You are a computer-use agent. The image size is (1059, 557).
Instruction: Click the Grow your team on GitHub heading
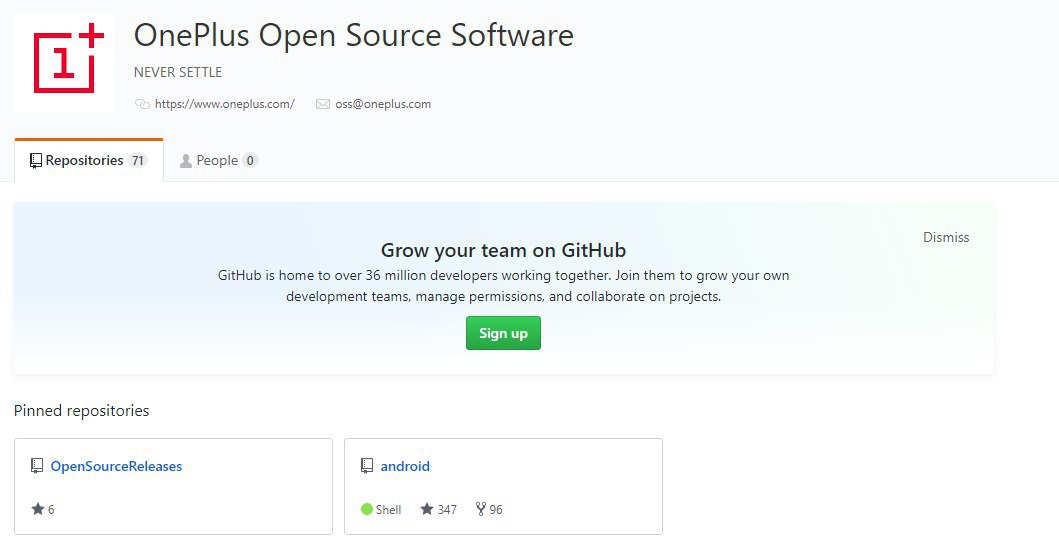503,250
